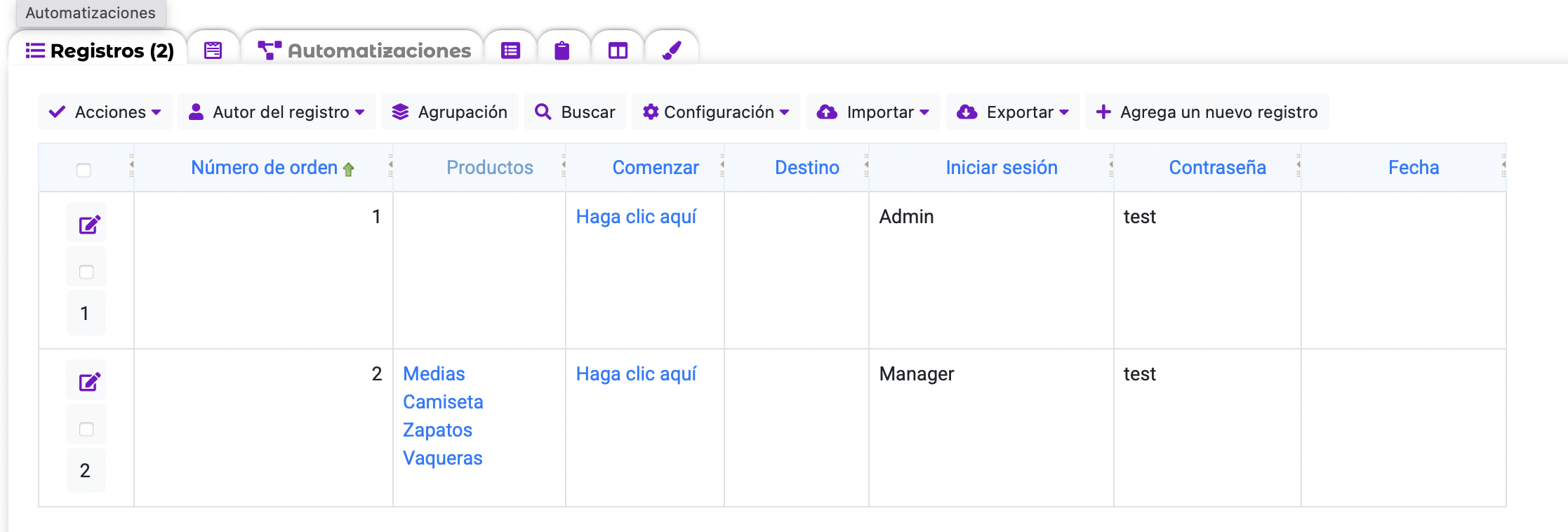
Task: Open the Medias product link
Action: click(434, 374)
